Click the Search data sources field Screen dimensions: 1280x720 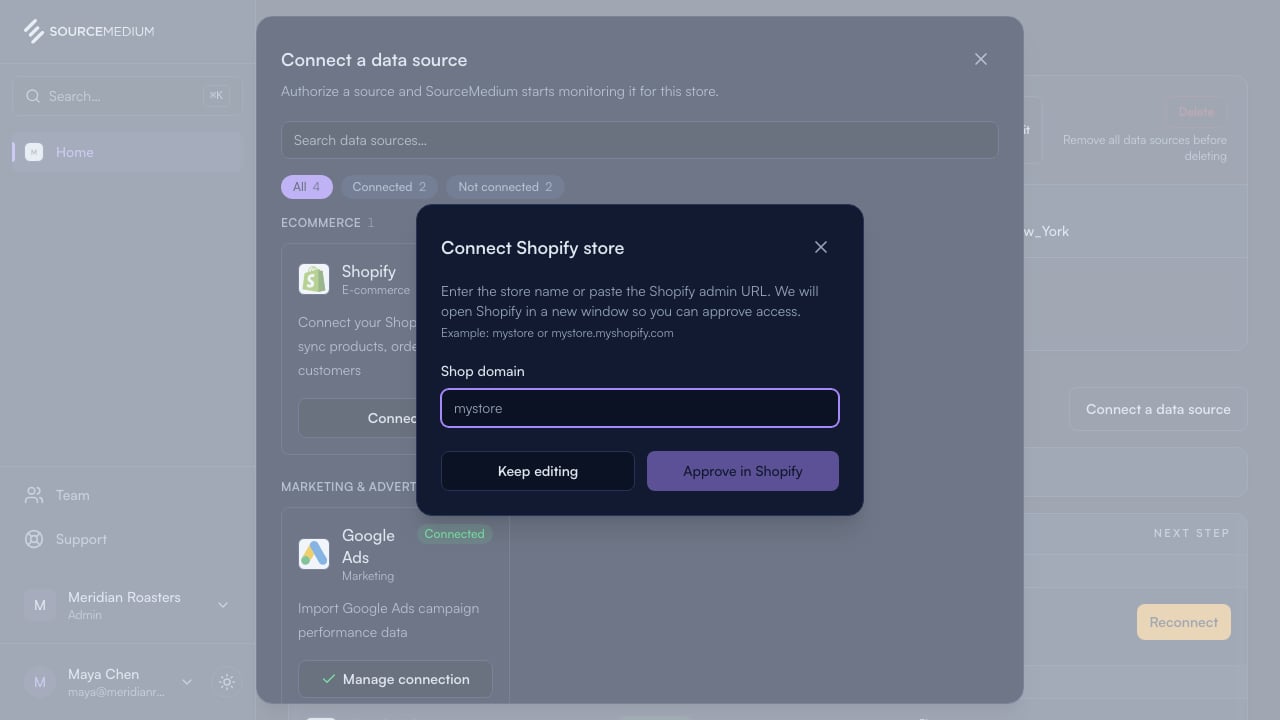click(x=640, y=140)
